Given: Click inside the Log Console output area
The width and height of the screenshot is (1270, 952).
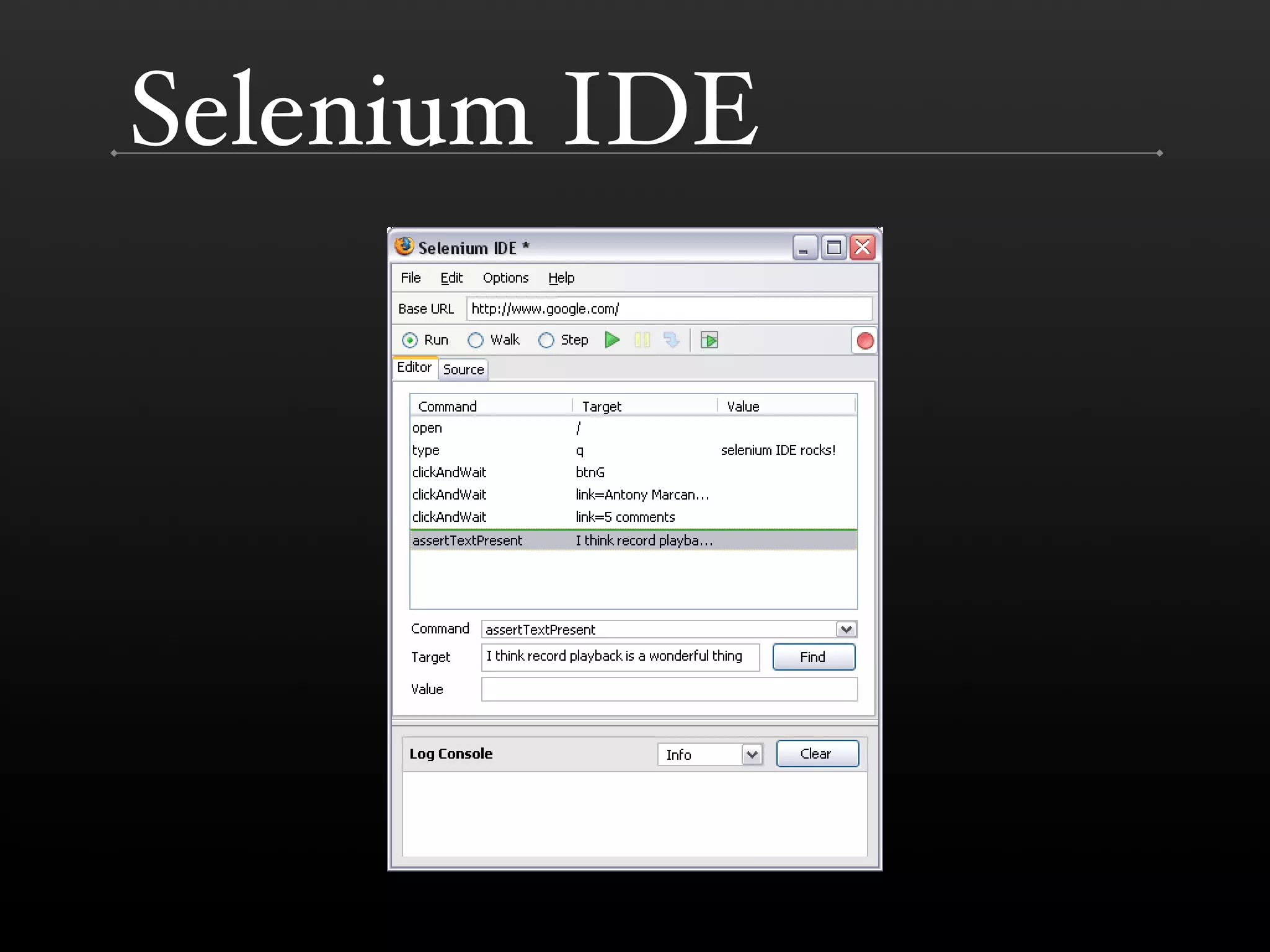Looking at the screenshot, I should [634, 814].
